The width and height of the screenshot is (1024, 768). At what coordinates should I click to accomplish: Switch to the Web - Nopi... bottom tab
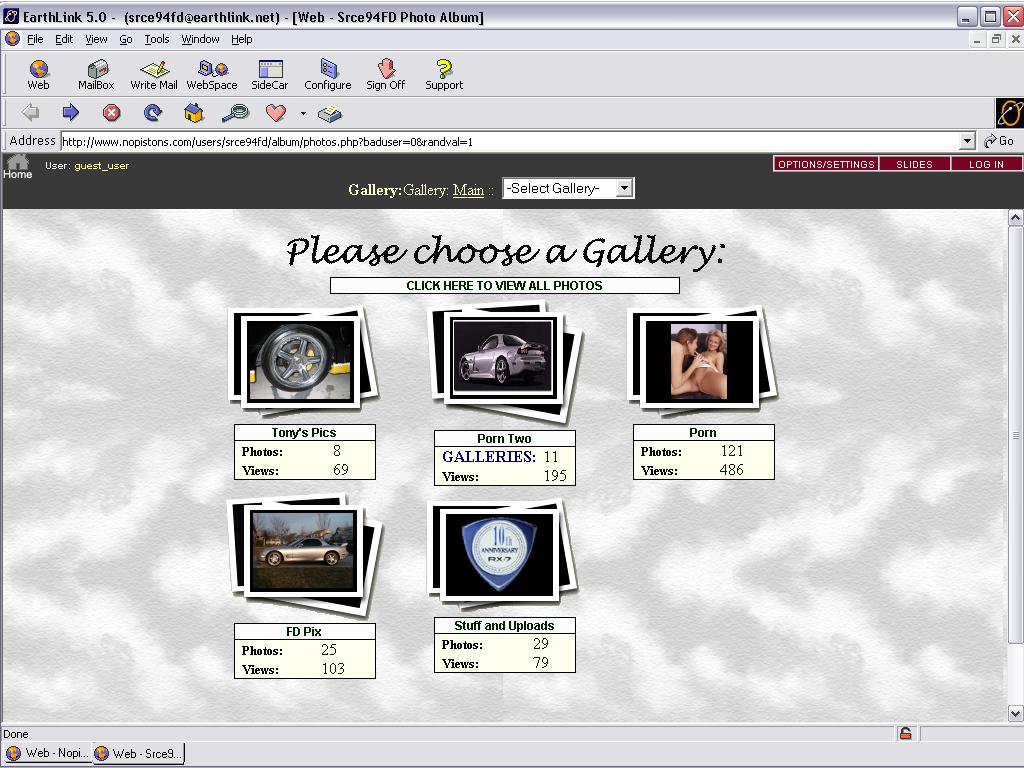(48, 753)
